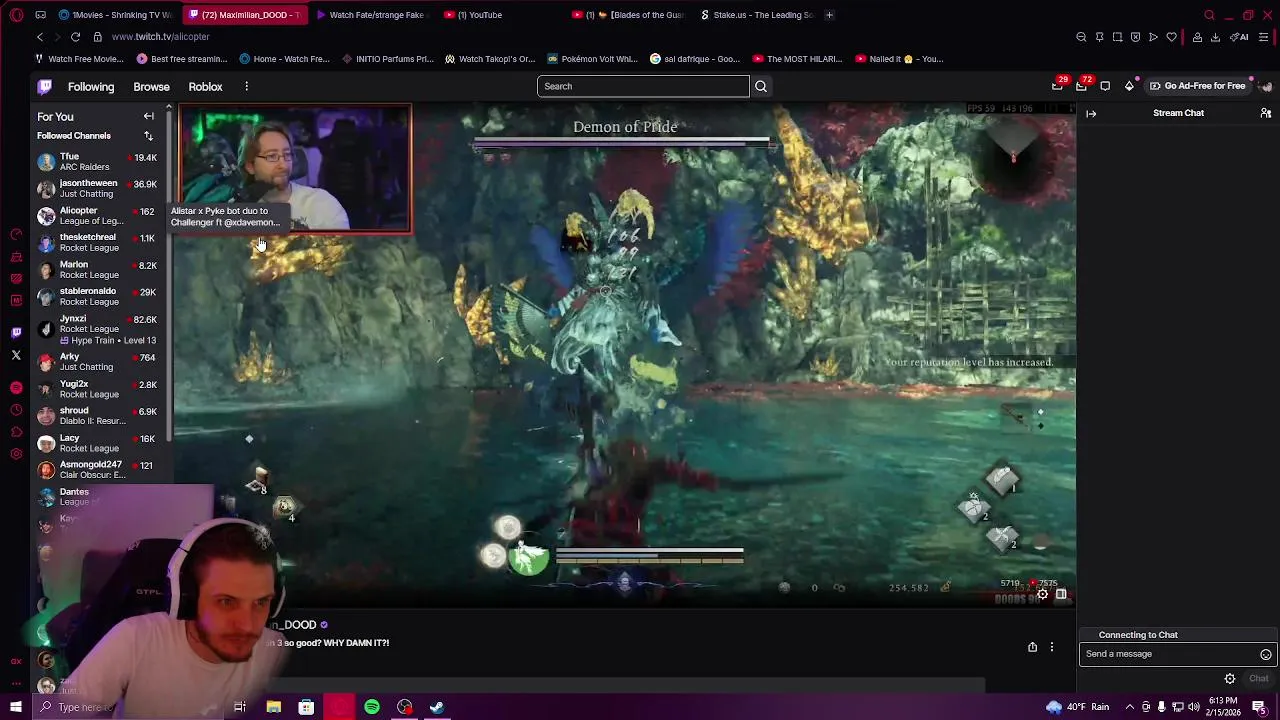The image size is (1280, 720).
Task: Open Steam from taskbar
Action: (437, 707)
